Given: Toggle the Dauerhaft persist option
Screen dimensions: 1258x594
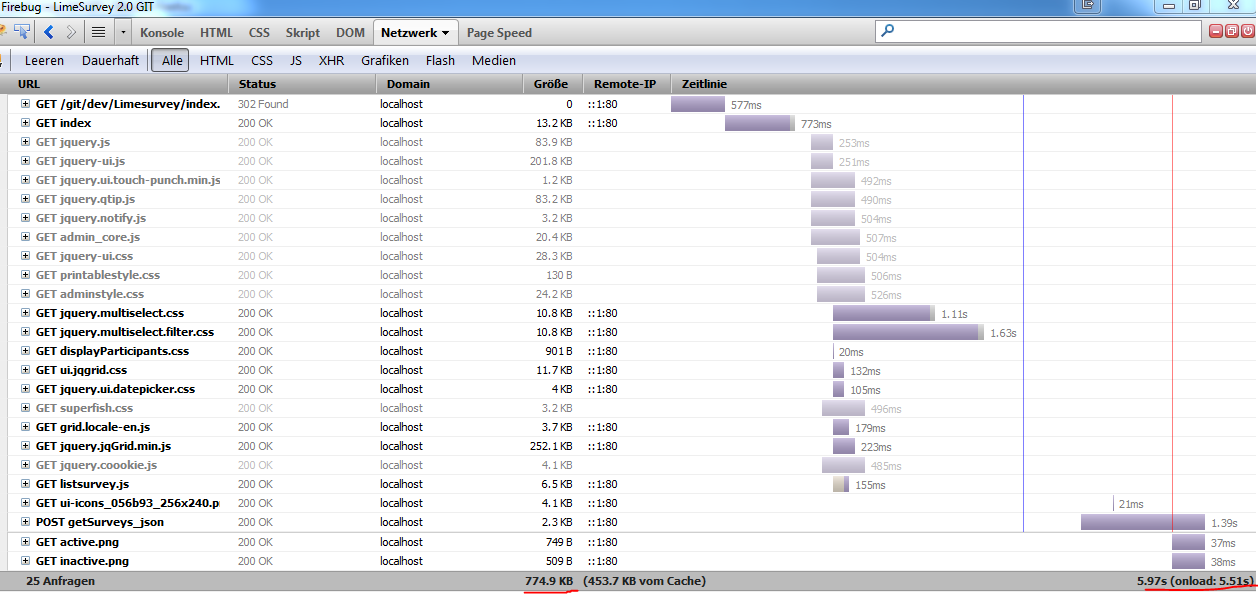Looking at the screenshot, I should click(x=110, y=60).
